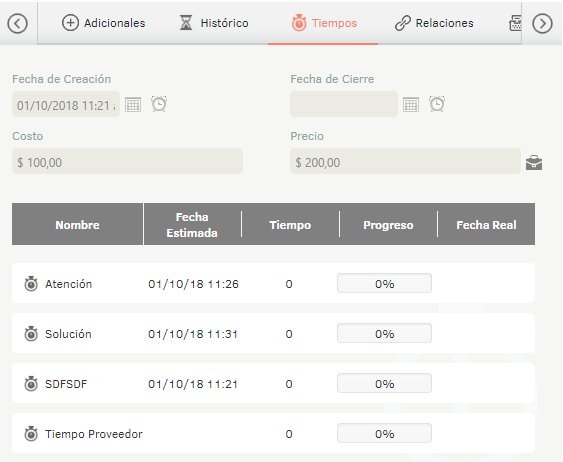Open the Adicionales tab
This screenshot has height=462, width=563.
point(104,23)
